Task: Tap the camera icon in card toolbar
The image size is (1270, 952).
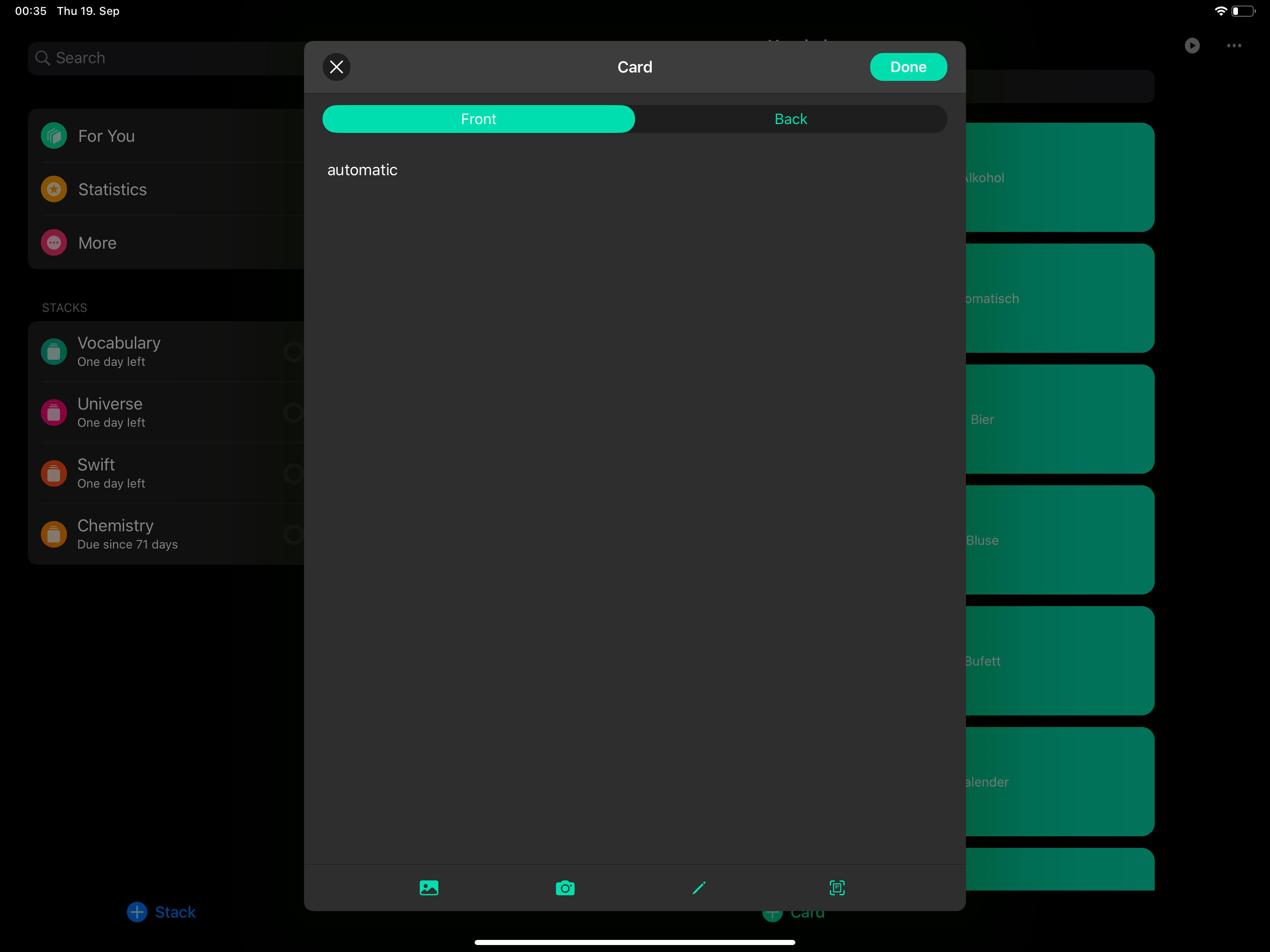Action: [x=565, y=888]
